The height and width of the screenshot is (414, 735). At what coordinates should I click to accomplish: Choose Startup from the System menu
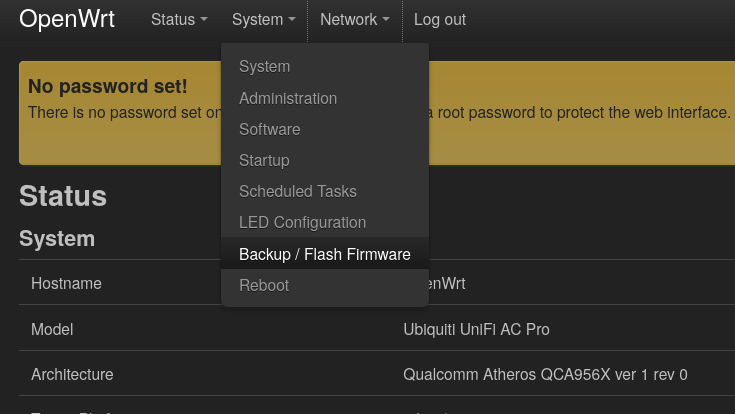[264, 160]
